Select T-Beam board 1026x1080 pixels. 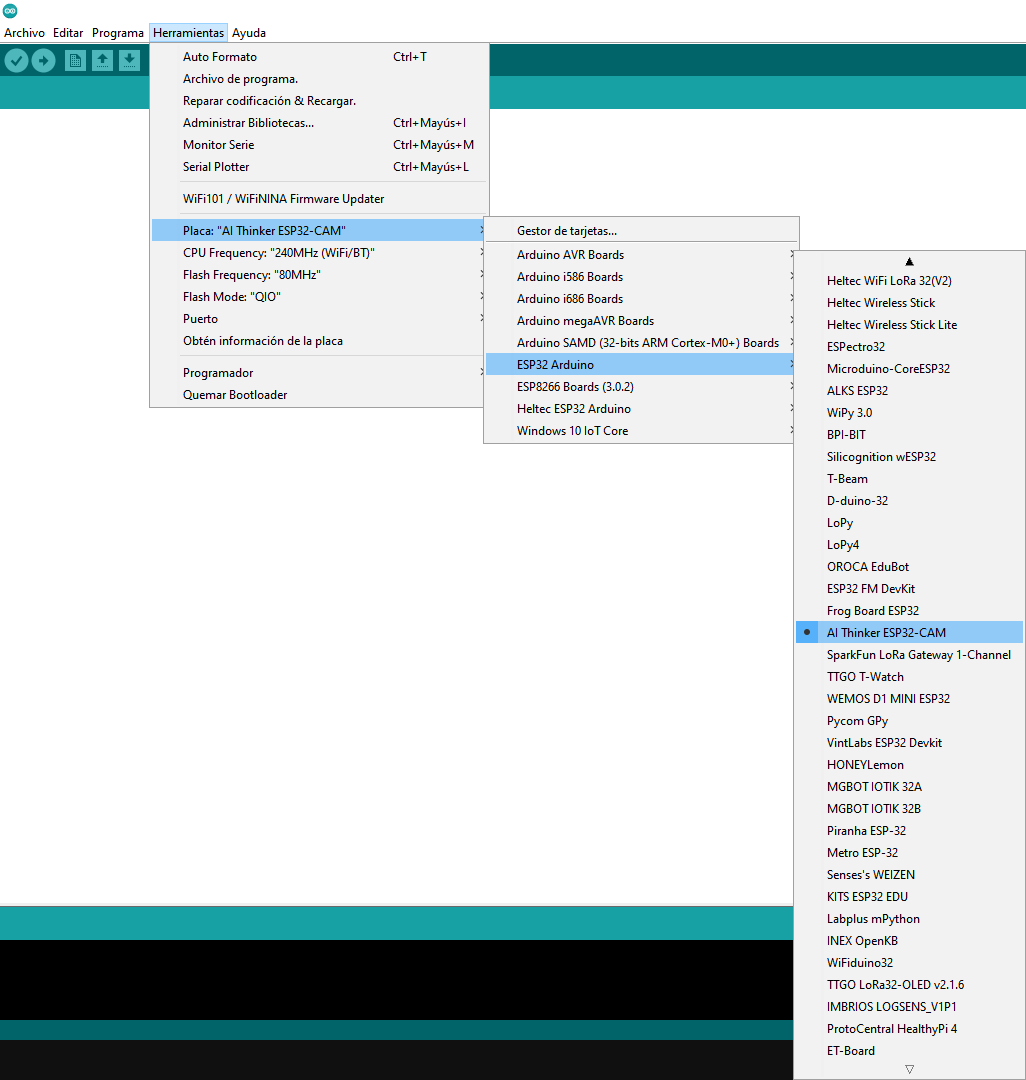(x=909, y=479)
